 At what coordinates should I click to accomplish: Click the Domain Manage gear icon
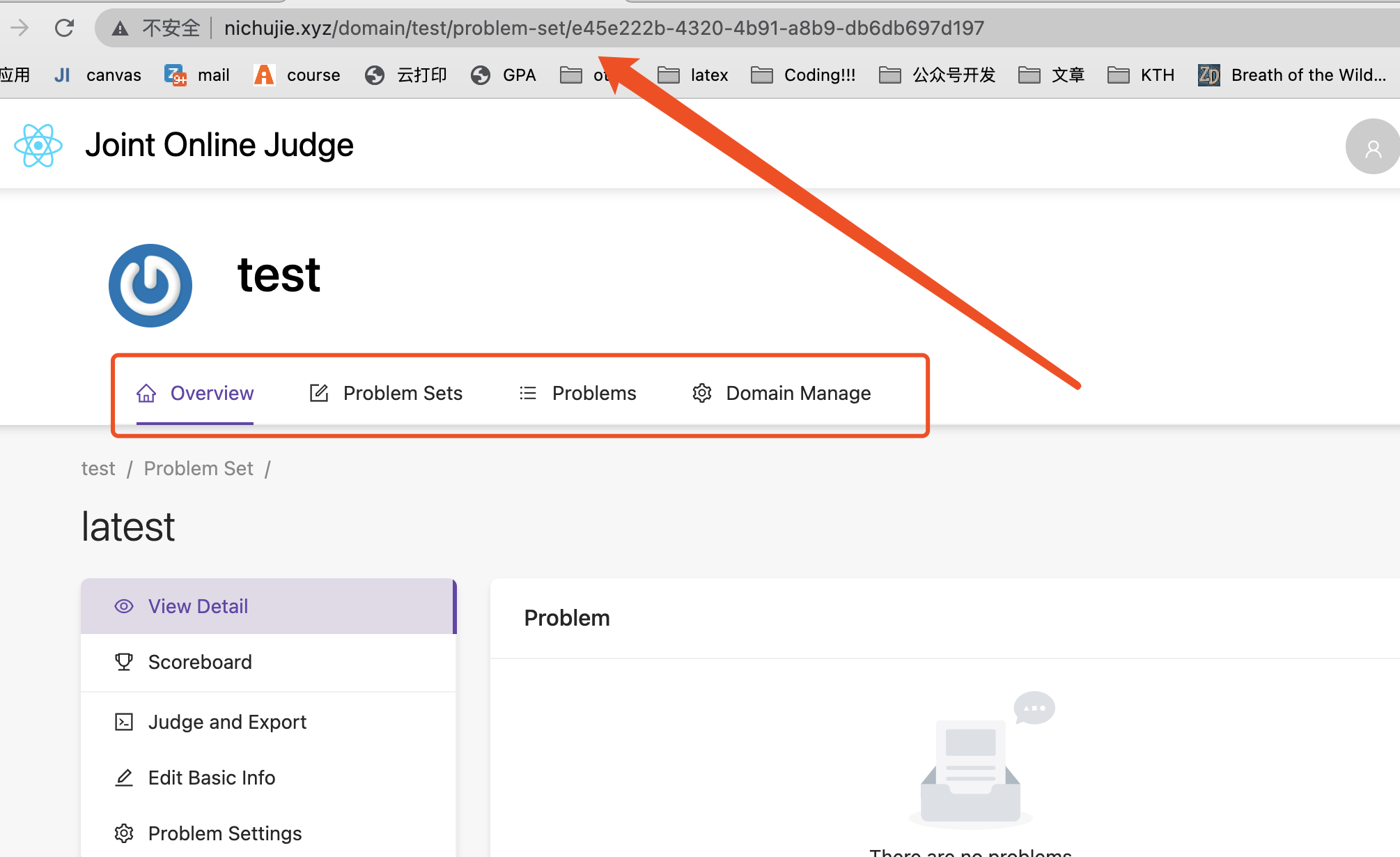pos(701,392)
